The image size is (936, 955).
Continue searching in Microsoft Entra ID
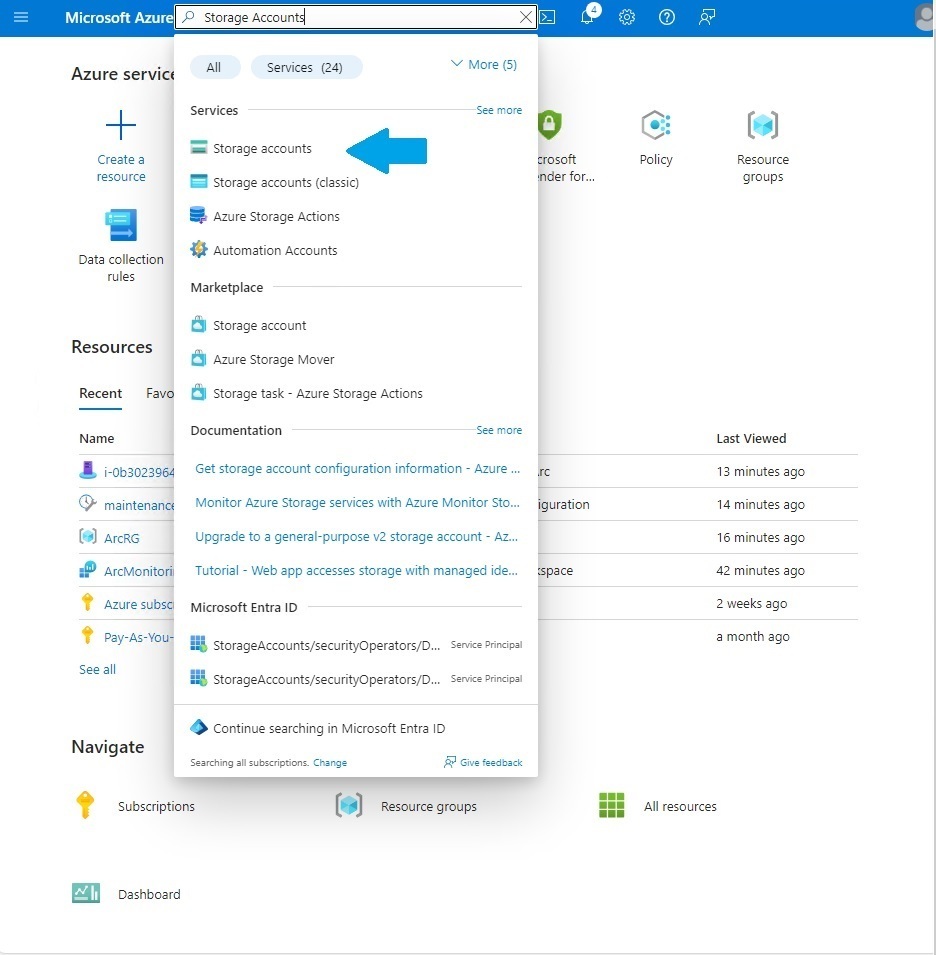pyautogui.click(x=329, y=729)
